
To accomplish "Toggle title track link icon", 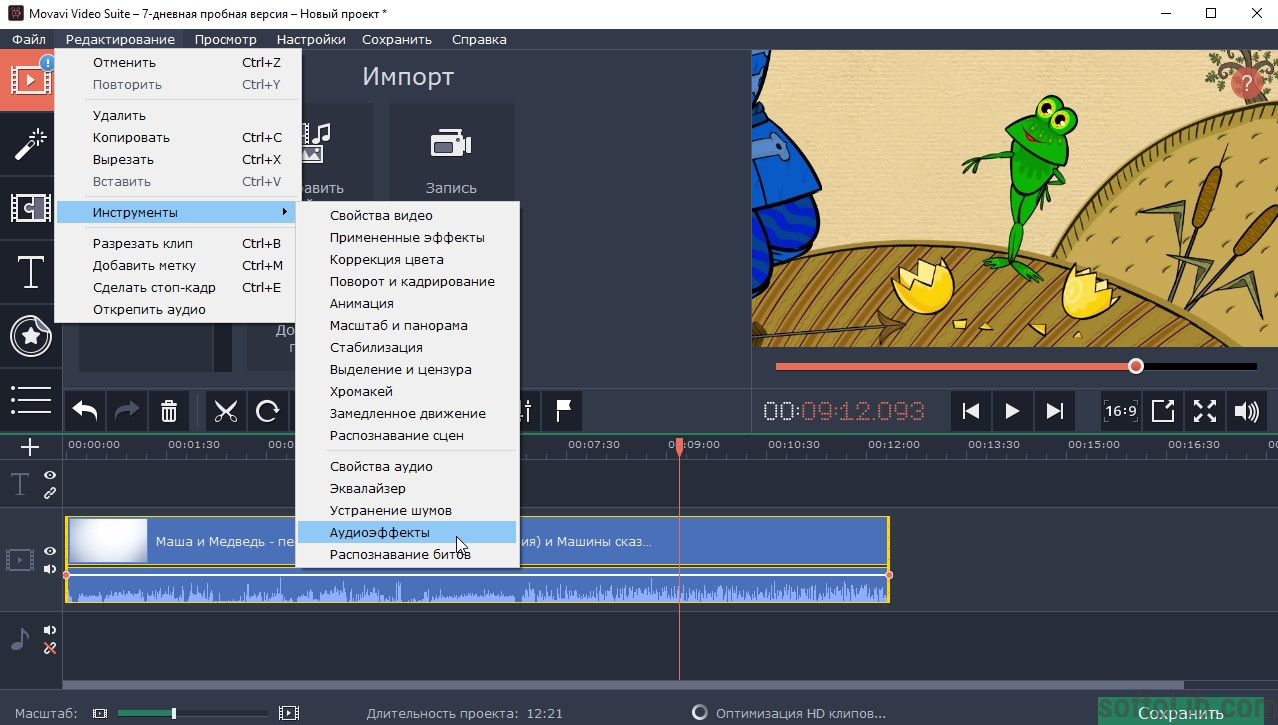I will (x=50, y=493).
